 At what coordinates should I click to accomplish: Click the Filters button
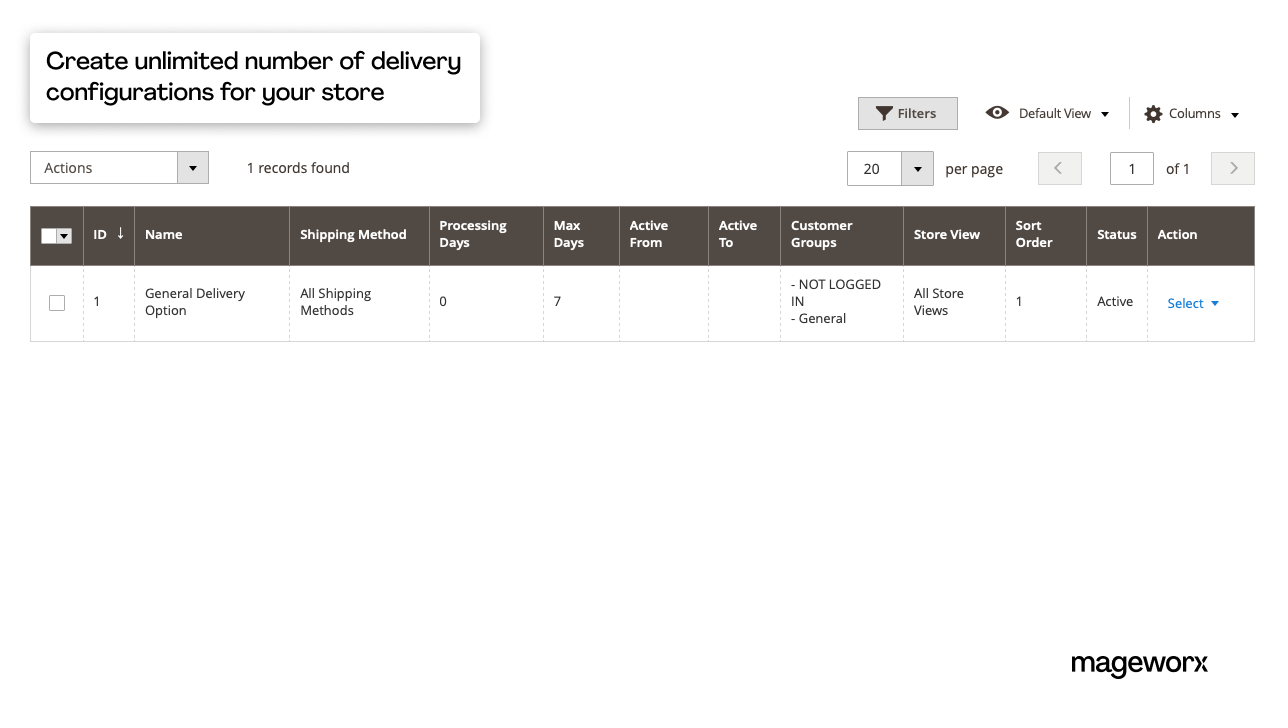click(907, 113)
